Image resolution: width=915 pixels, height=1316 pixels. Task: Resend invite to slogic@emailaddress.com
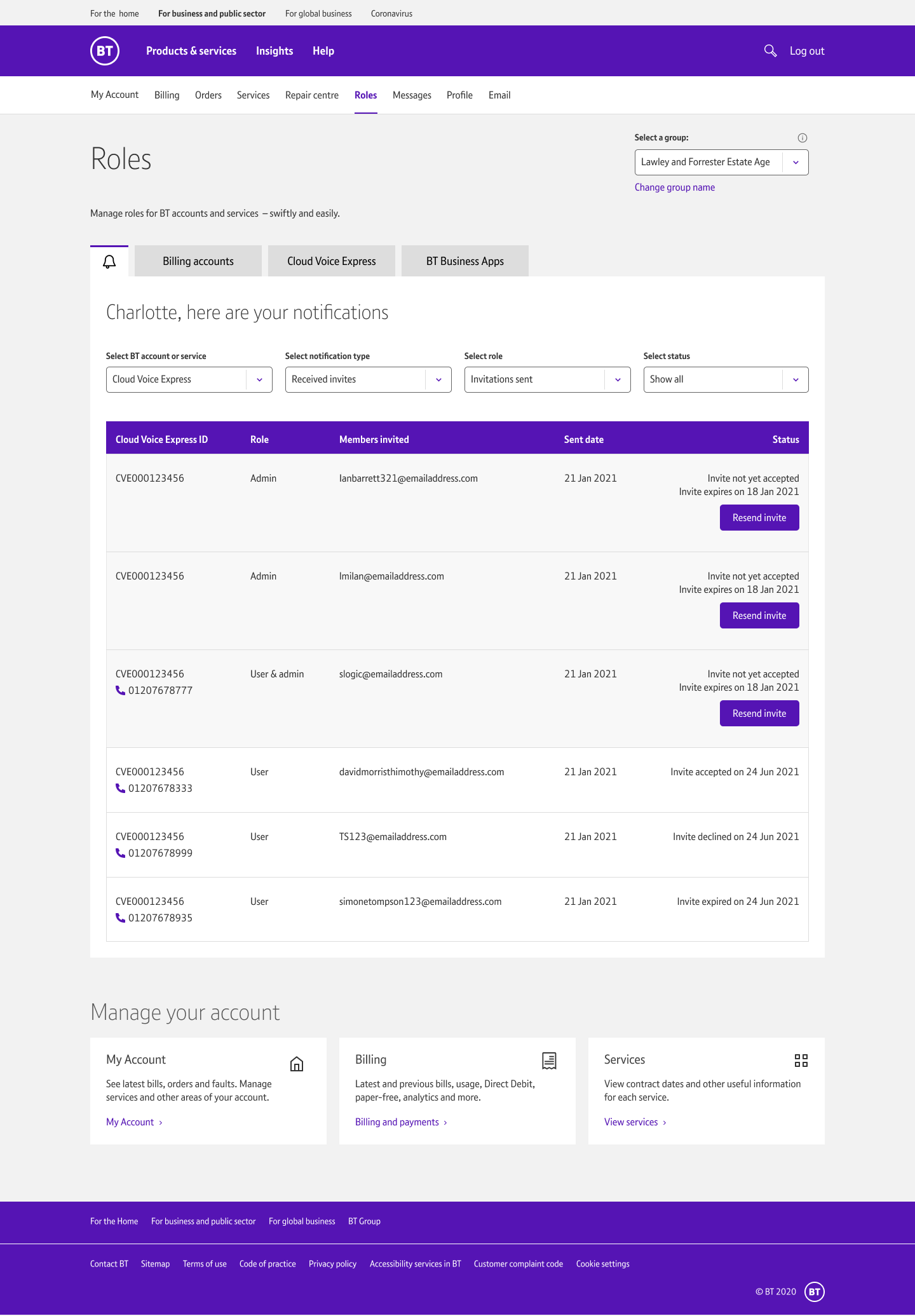pyautogui.click(x=759, y=714)
